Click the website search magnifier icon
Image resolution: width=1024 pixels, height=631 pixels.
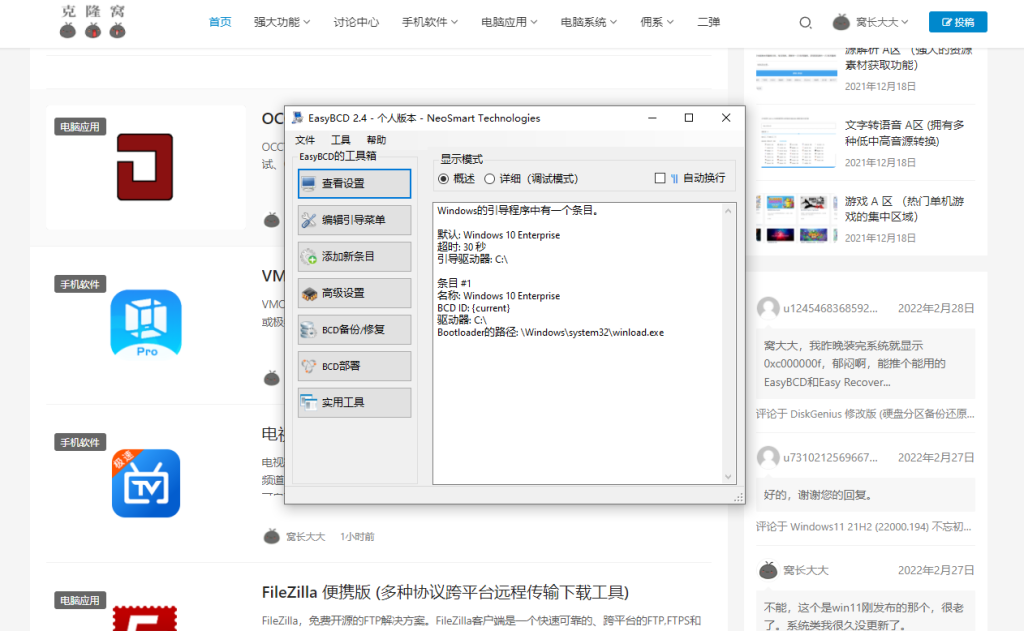pyautogui.click(x=805, y=23)
